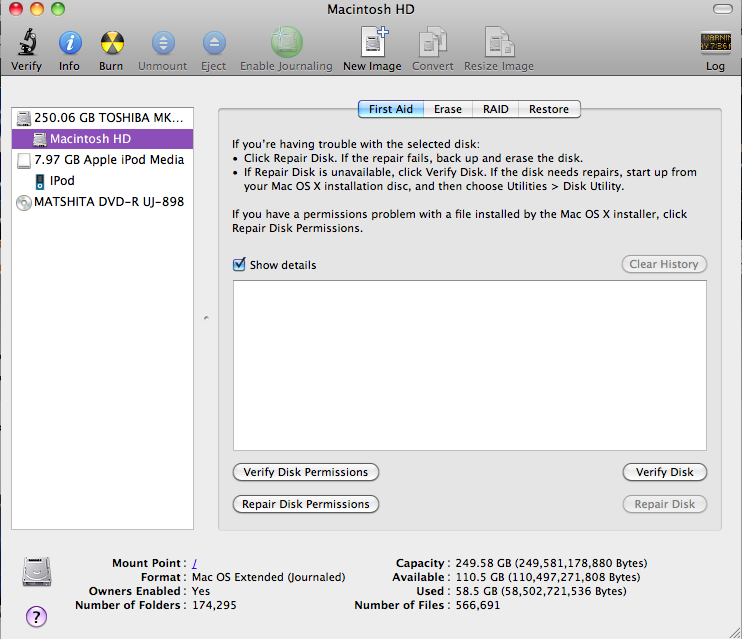
Task: Open the Info toolbar icon
Action: pos(70,43)
